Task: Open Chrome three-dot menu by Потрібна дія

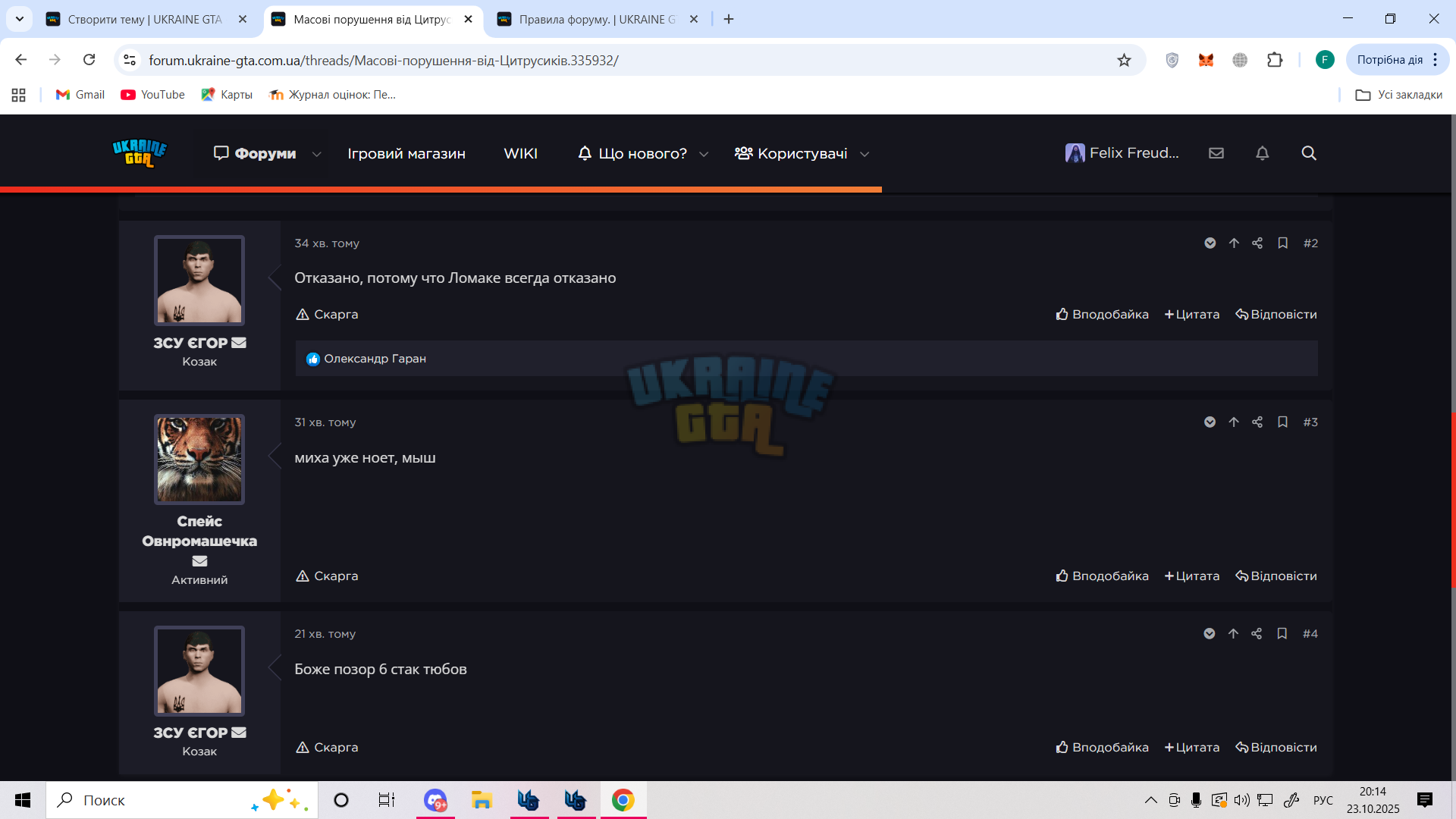Action: [x=1435, y=60]
